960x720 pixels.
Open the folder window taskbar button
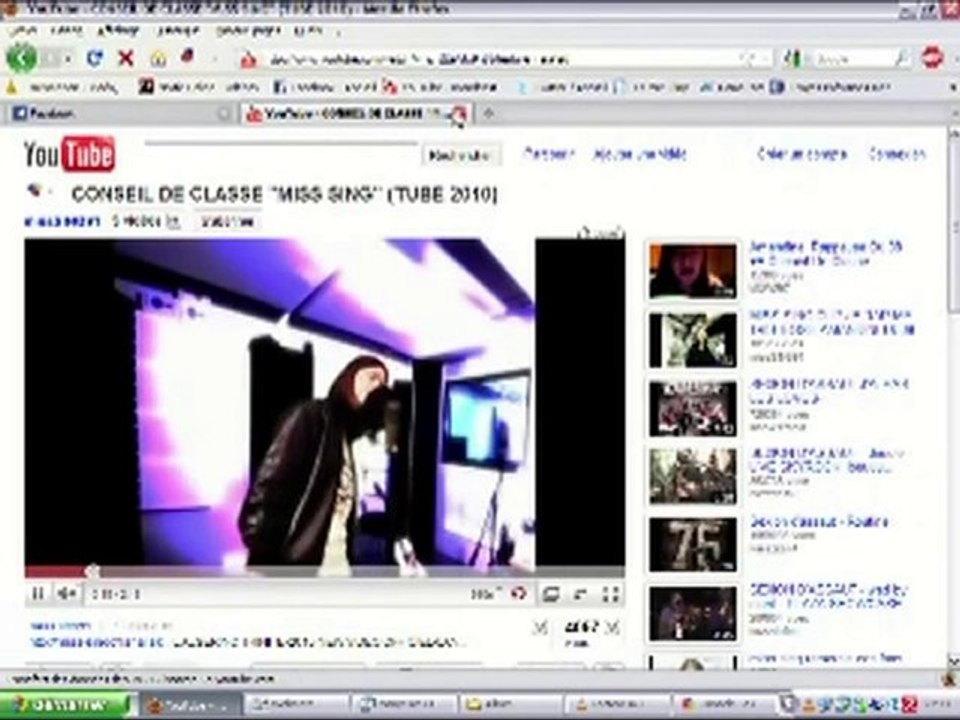512,705
